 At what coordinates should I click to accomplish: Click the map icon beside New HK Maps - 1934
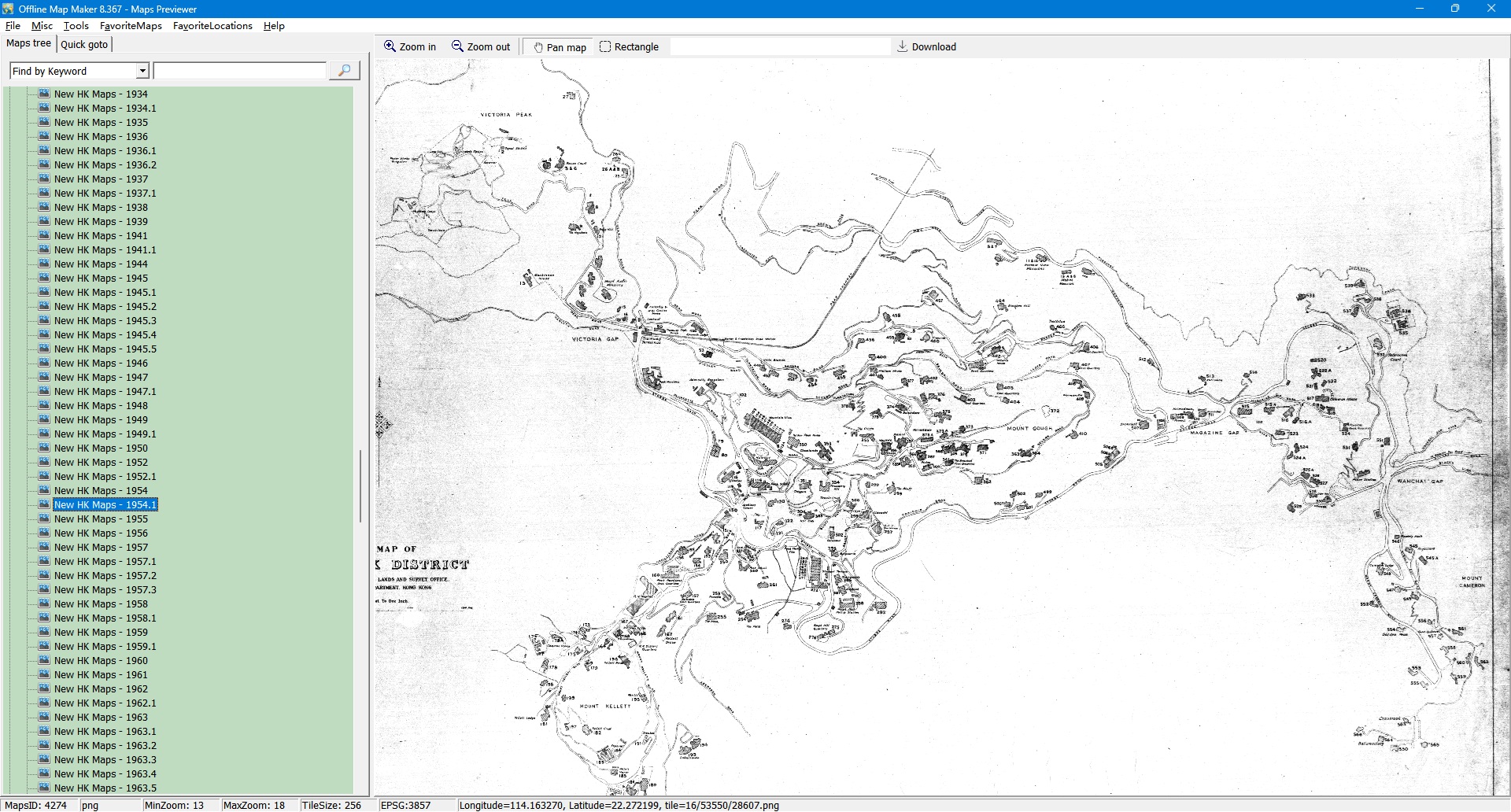tap(44, 94)
